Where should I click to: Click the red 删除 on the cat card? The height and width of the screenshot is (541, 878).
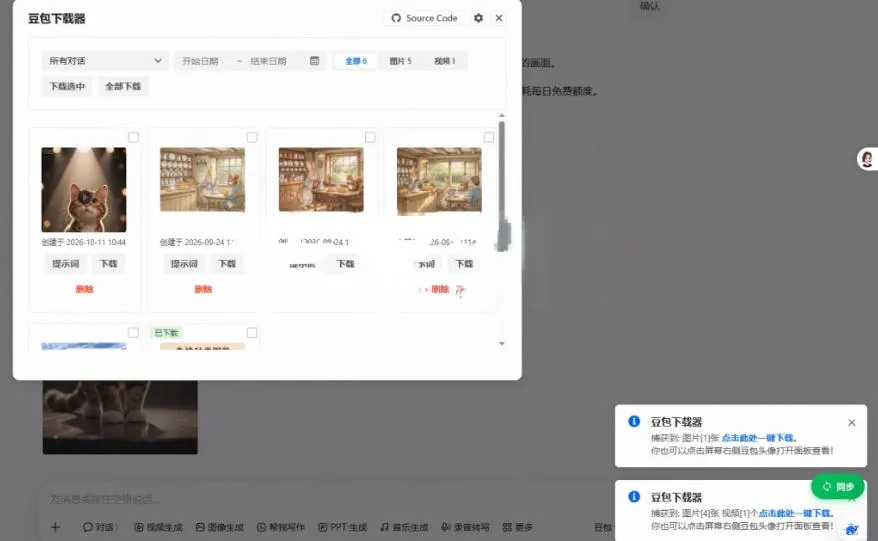[x=85, y=289]
